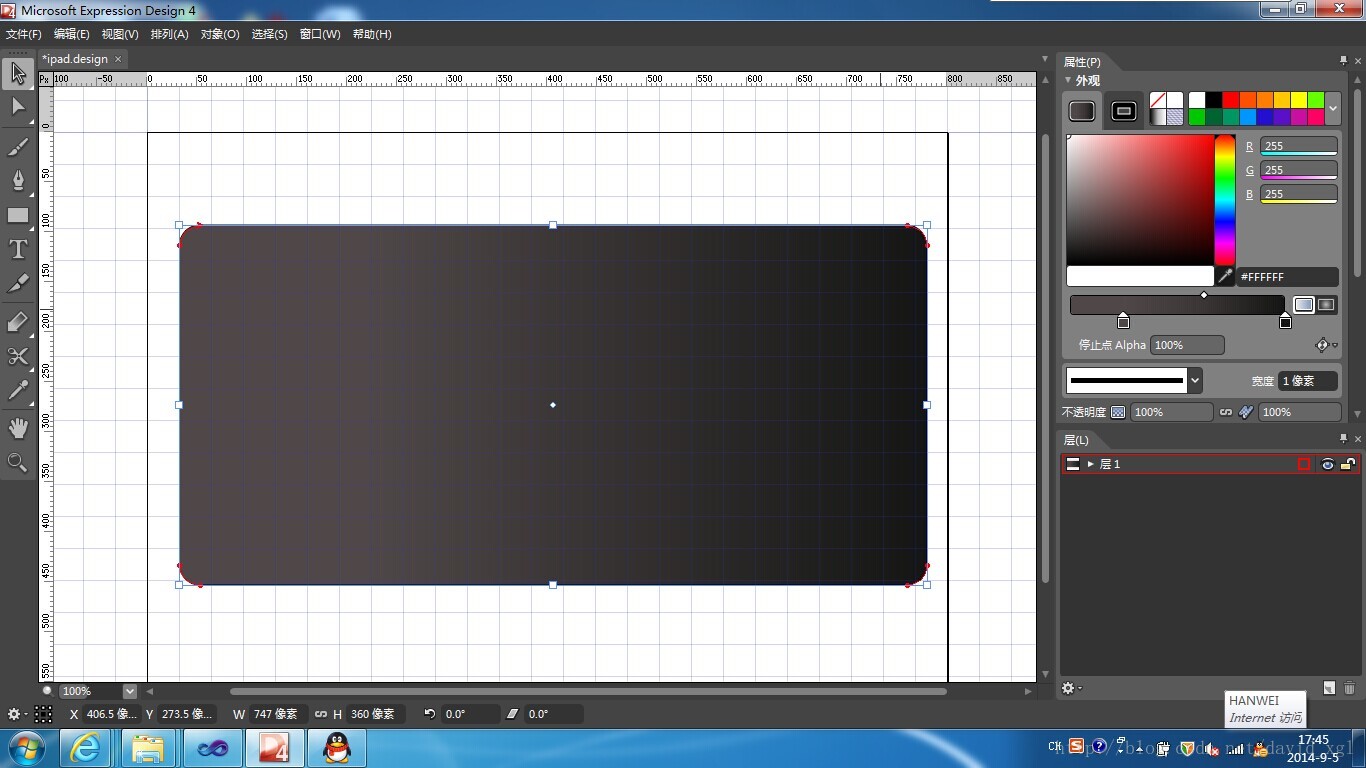The width and height of the screenshot is (1366, 768).
Task: Open the 帮助(H) menu
Action: click(x=372, y=34)
